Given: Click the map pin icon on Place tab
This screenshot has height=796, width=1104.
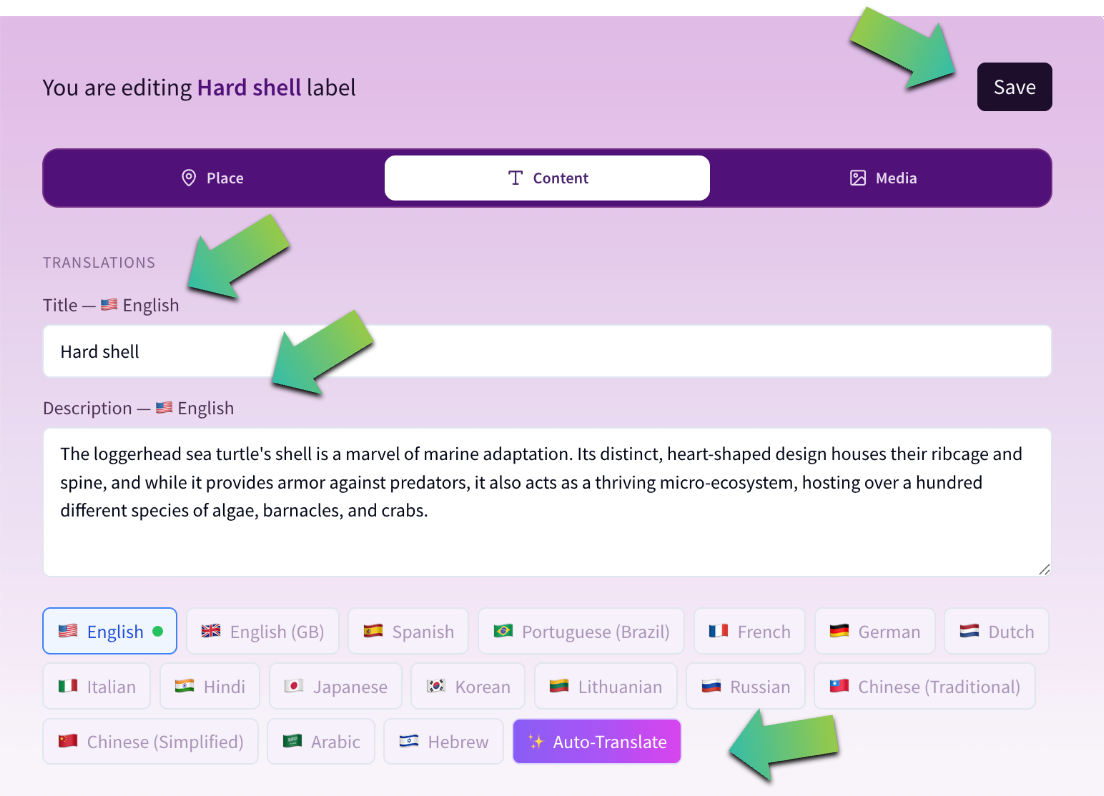Looking at the screenshot, I should 189,178.
